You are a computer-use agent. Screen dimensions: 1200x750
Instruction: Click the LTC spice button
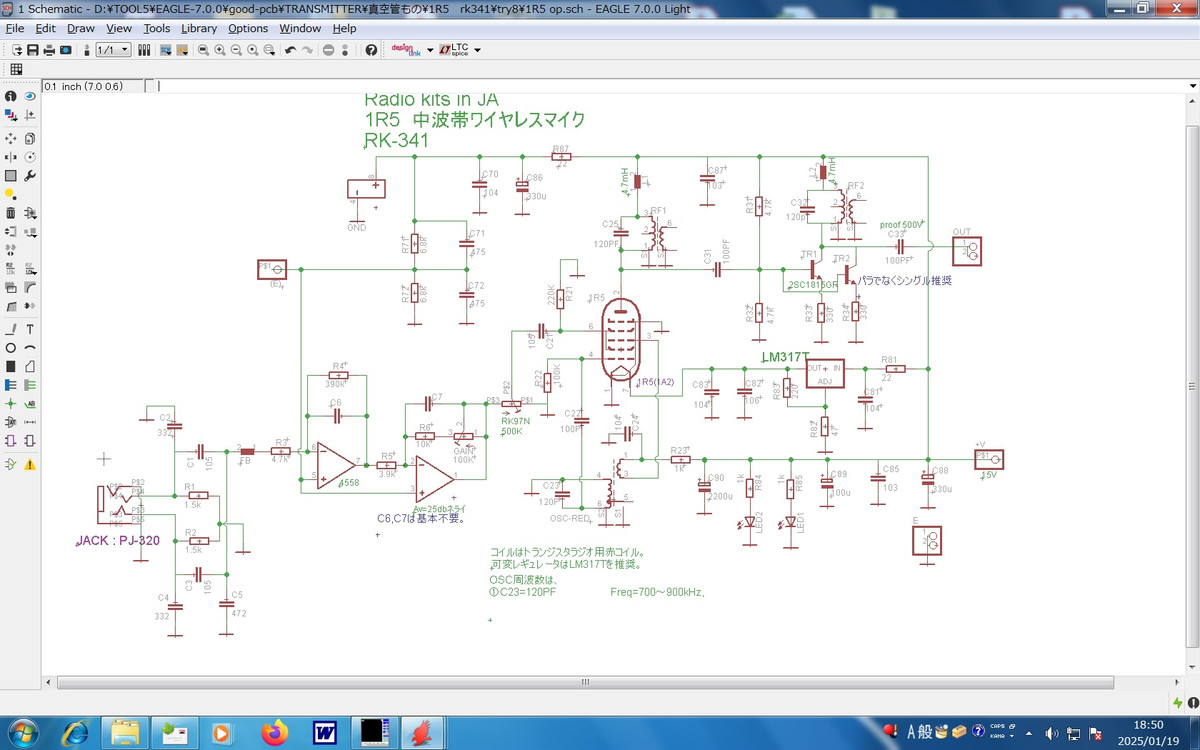(x=455, y=50)
